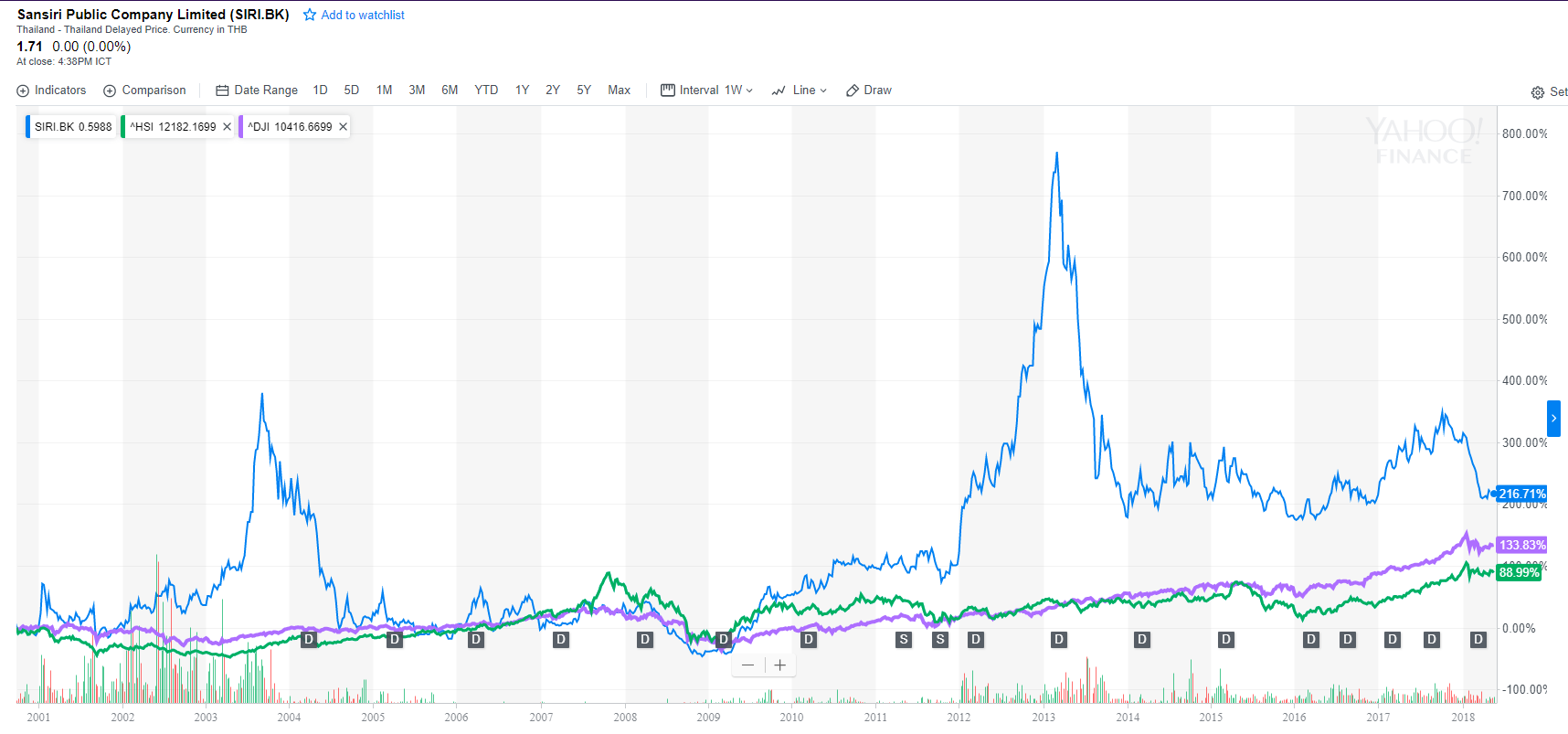
Task: Choose the YTD time range
Action: pos(486,90)
